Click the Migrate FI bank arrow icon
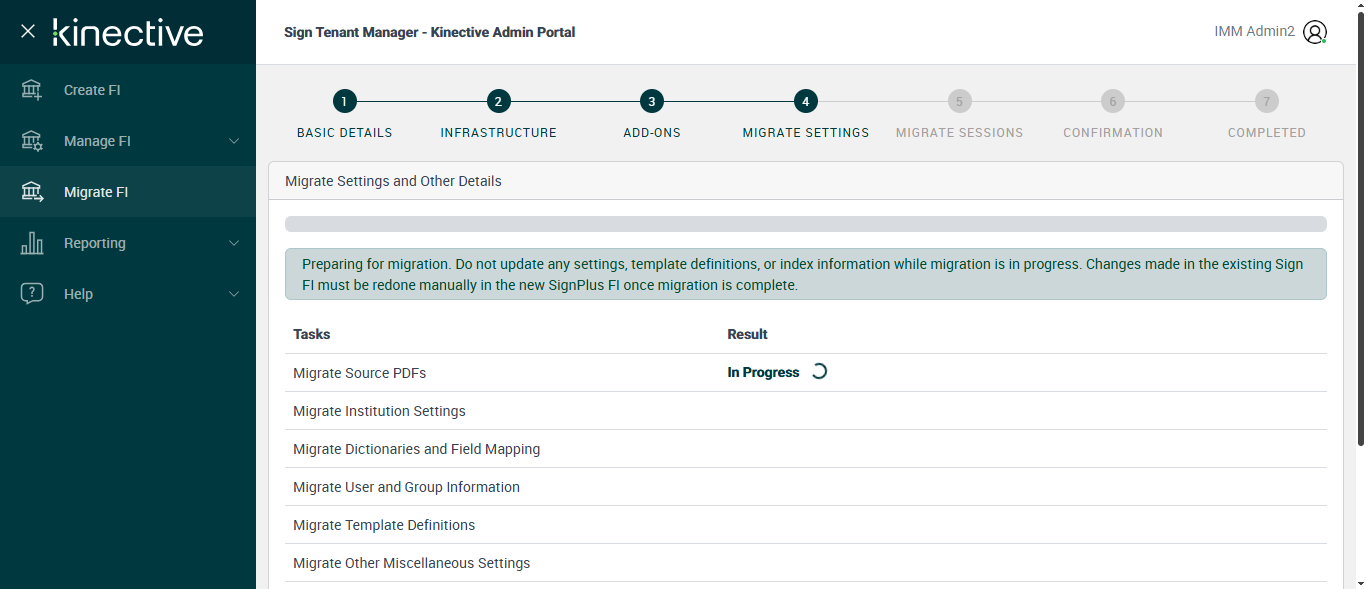This screenshot has width=1366, height=589. coord(32,192)
